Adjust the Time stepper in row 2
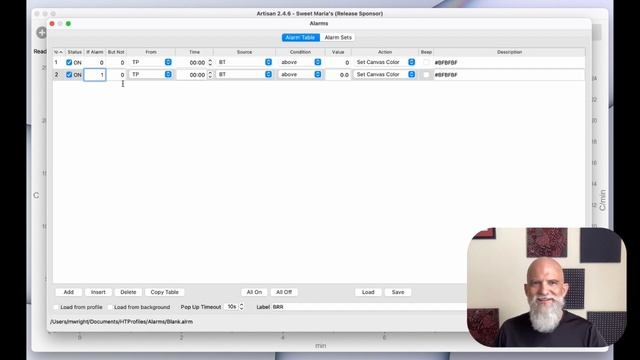Image resolution: width=640 pixels, height=360 pixels. pos(210,75)
